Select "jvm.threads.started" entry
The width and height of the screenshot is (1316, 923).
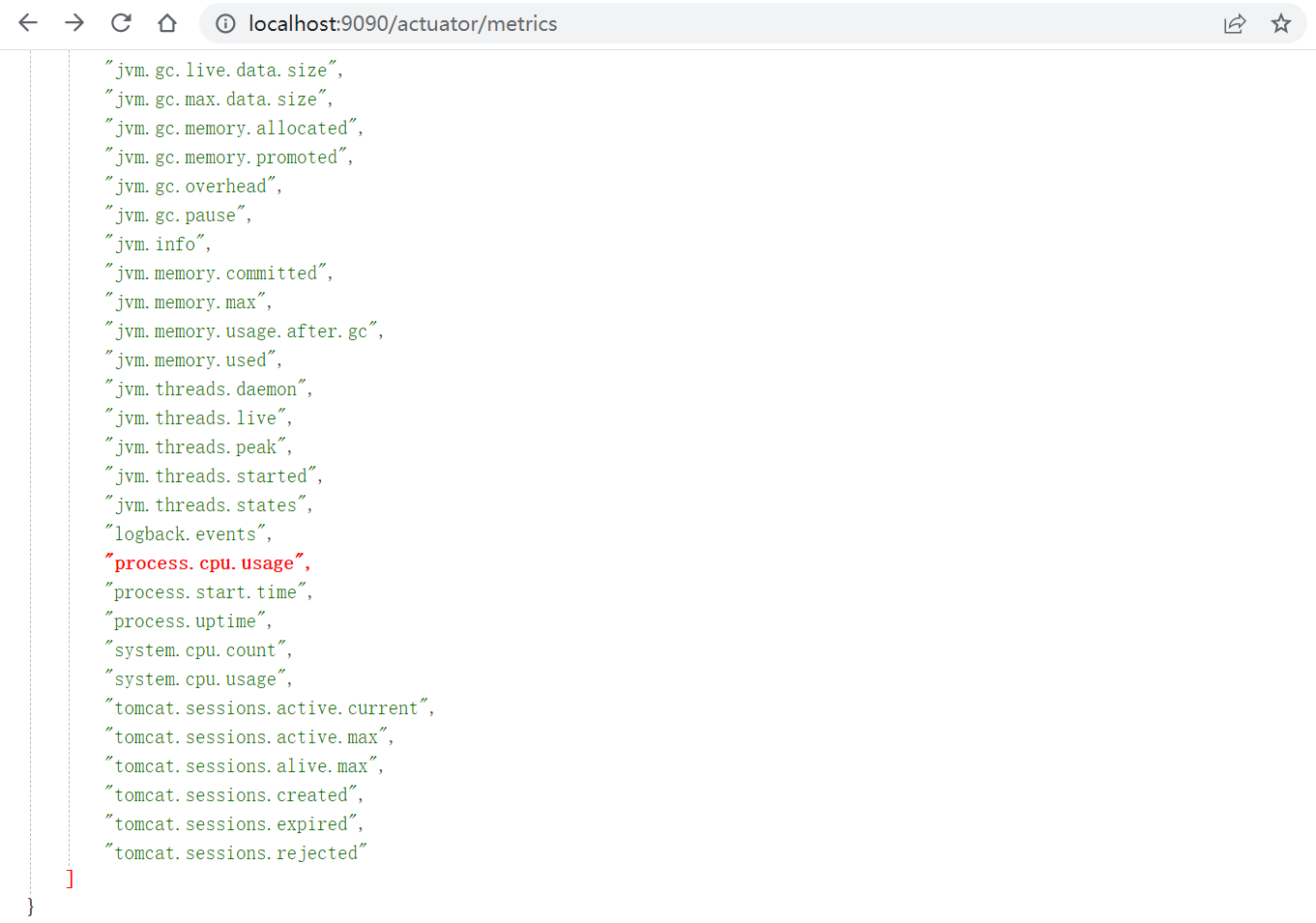click(211, 476)
